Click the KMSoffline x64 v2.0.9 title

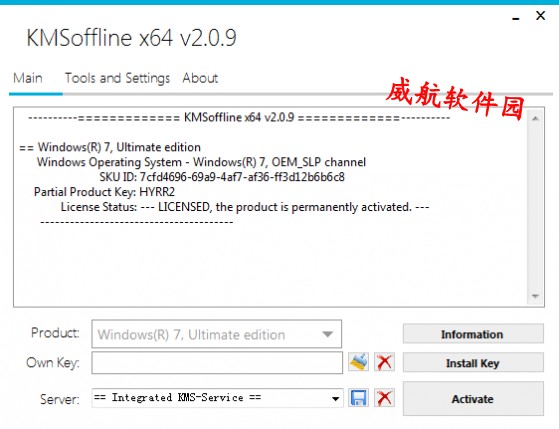[132, 38]
